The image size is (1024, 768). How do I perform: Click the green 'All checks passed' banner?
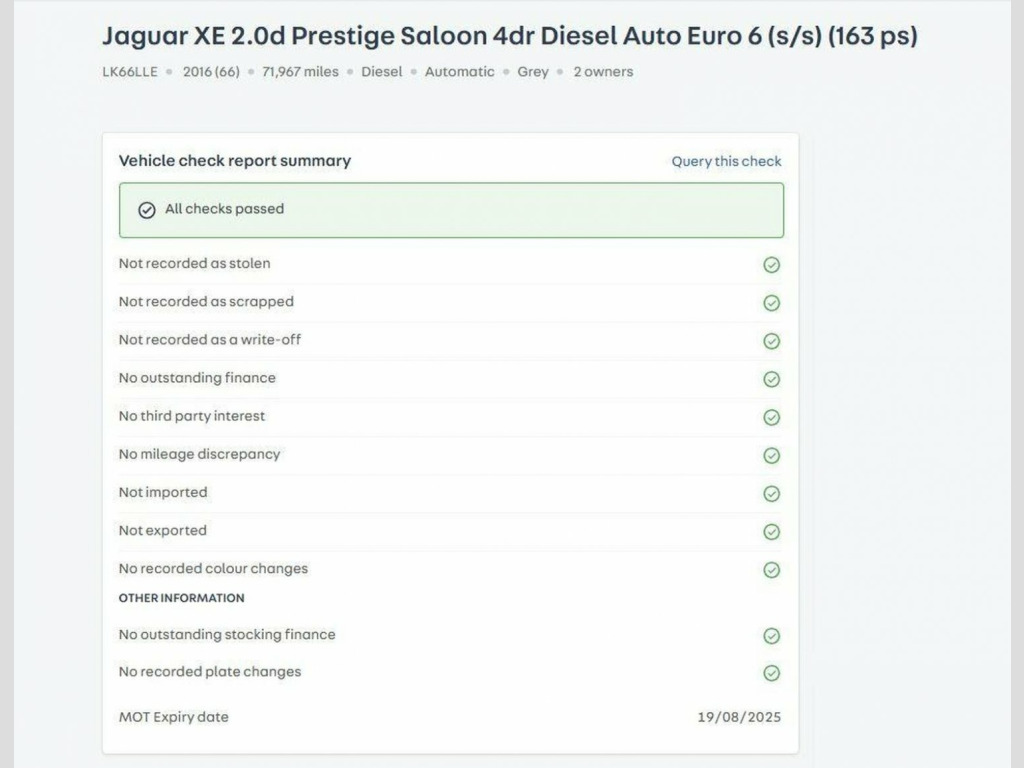(451, 210)
